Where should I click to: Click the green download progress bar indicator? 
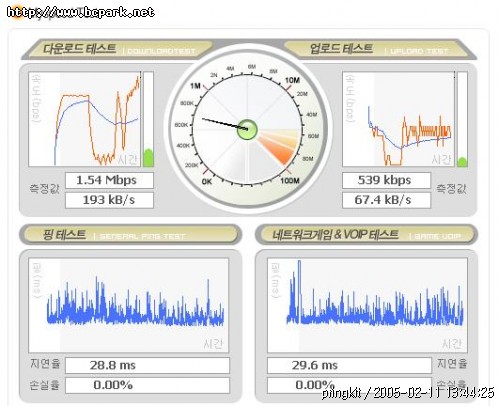click(148, 158)
